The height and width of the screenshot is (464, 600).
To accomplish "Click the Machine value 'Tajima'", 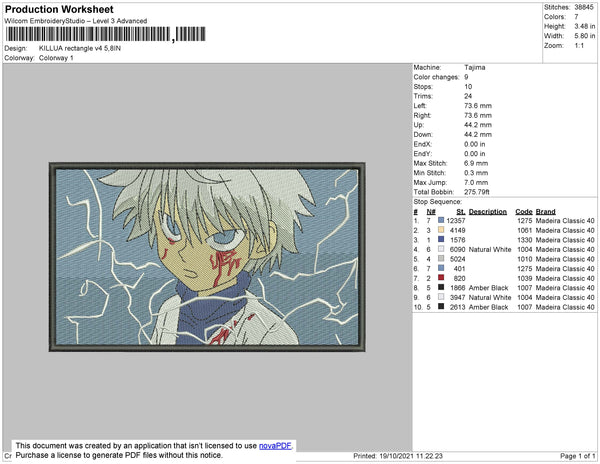I will click(x=474, y=67).
